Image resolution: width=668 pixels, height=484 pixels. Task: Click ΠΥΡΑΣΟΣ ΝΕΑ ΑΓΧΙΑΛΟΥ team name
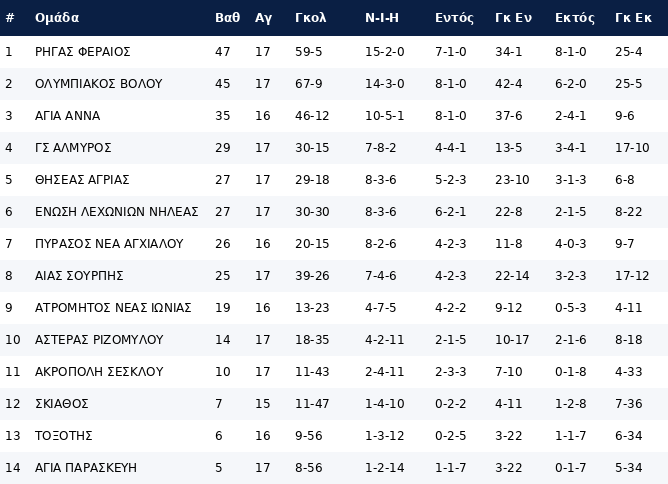pyautogui.click(x=109, y=244)
